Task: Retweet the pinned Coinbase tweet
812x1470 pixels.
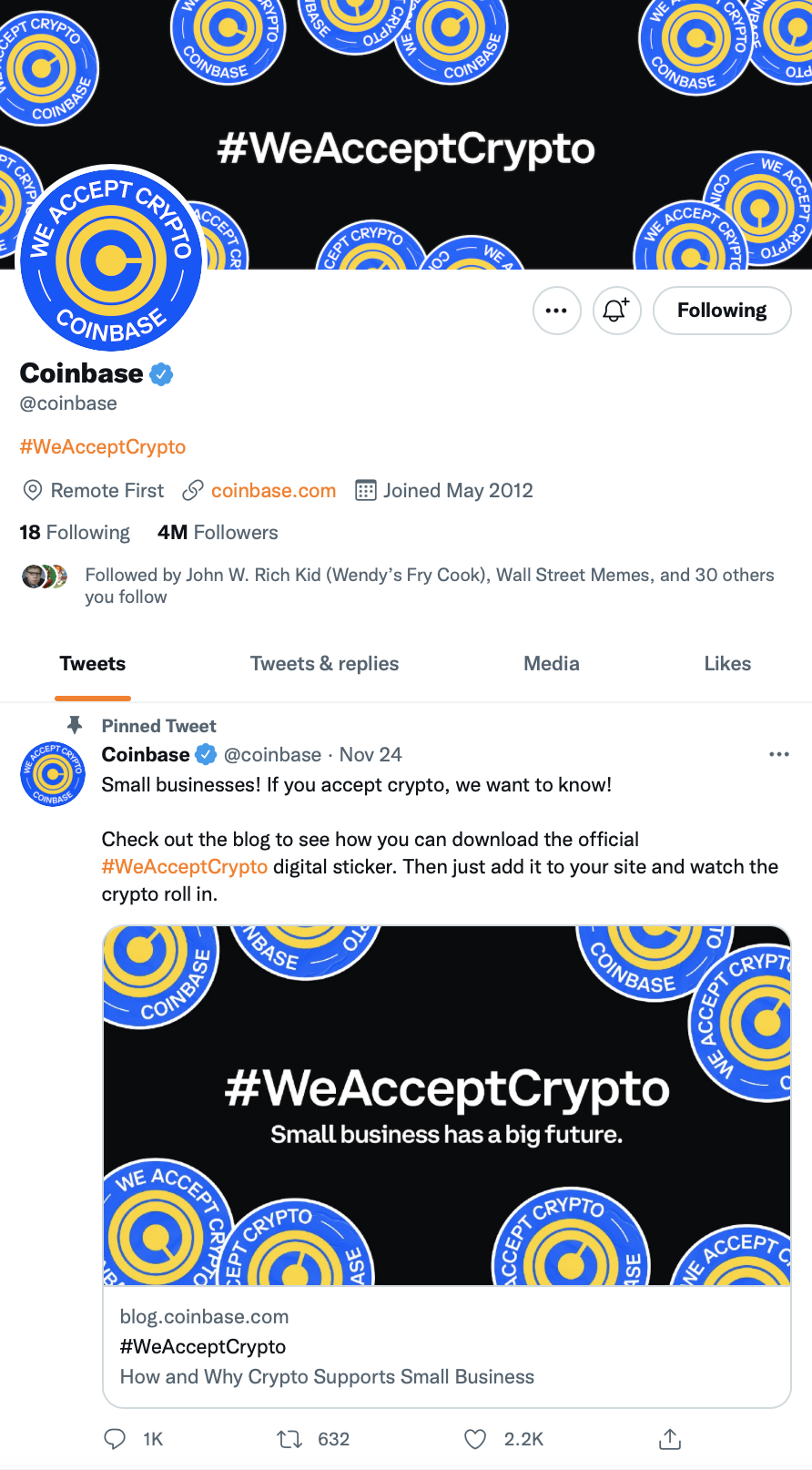Action: coord(289,1439)
